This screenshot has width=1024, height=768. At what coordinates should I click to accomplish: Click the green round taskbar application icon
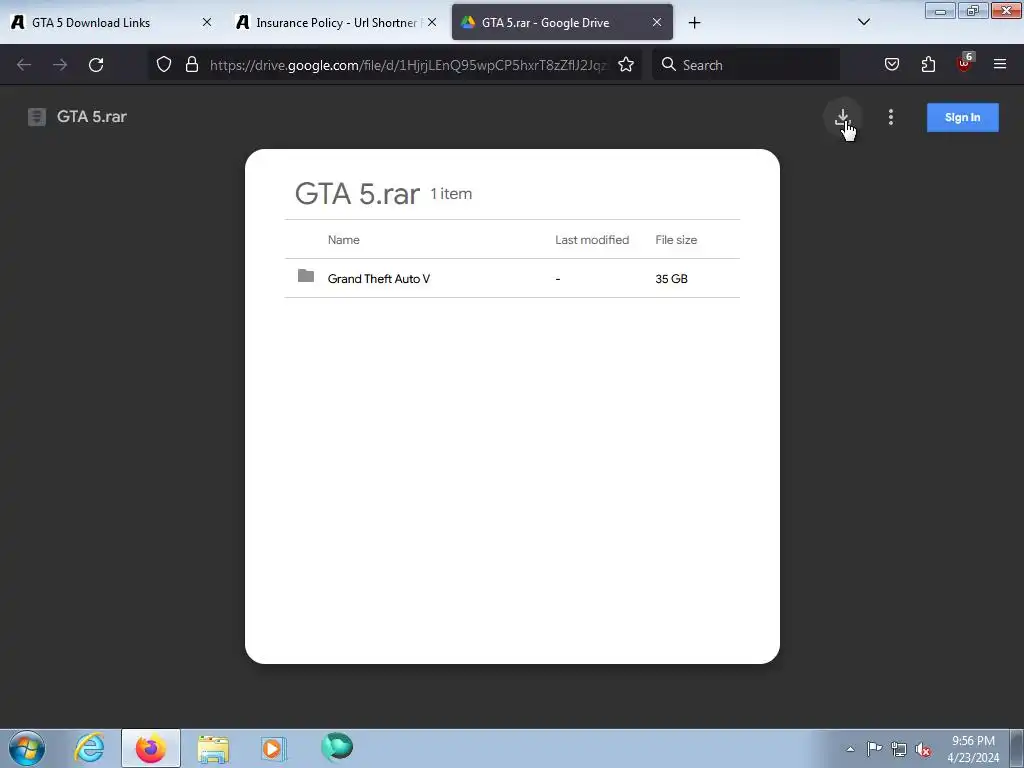[x=337, y=747]
